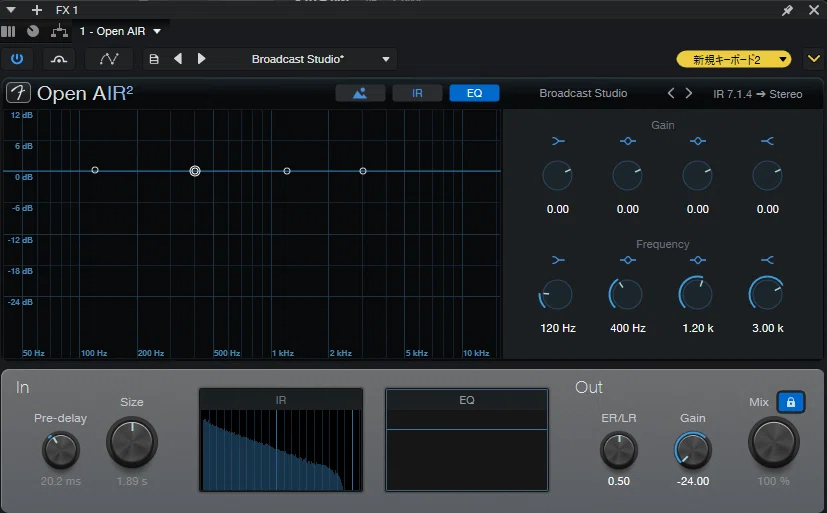Viewport: 827px width, 513px height.
Task: Adjust the low-mid peak gain knob
Action: (628, 176)
